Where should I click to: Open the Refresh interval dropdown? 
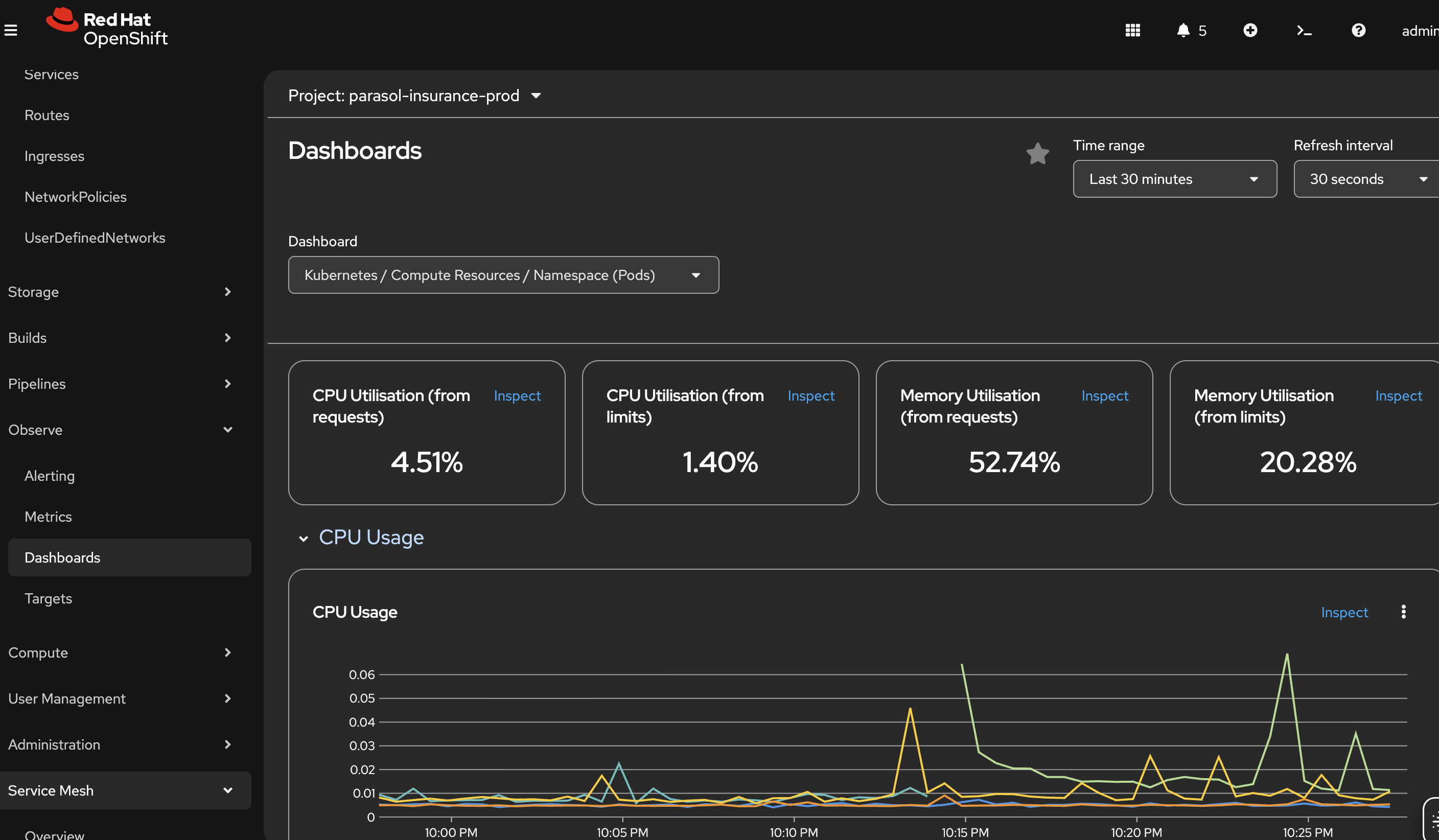tap(1365, 179)
